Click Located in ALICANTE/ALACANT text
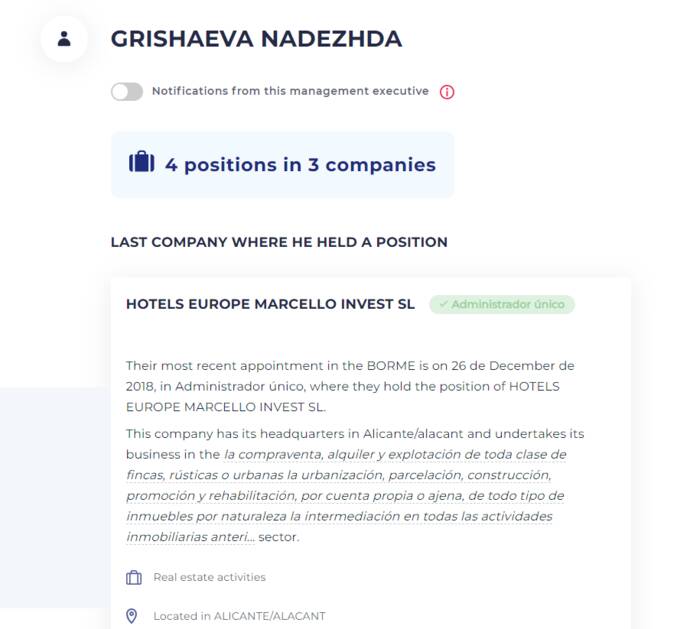The image size is (680, 629). tap(239, 616)
